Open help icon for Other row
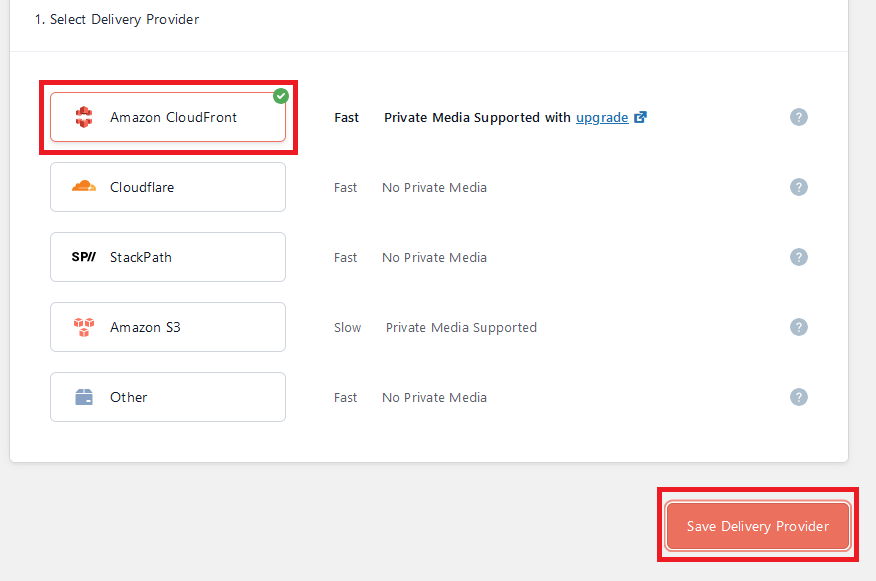Screen dimensions: 876x581 tap(799, 397)
